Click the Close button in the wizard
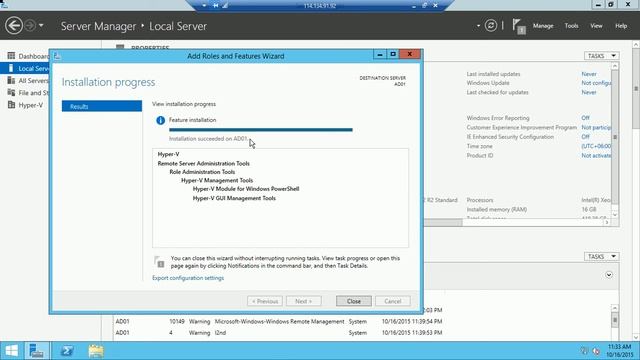640x360 pixels. 354,301
